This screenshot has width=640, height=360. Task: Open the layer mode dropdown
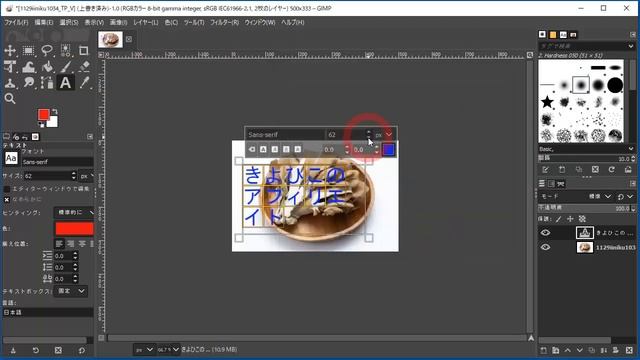(x=599, y=196)
